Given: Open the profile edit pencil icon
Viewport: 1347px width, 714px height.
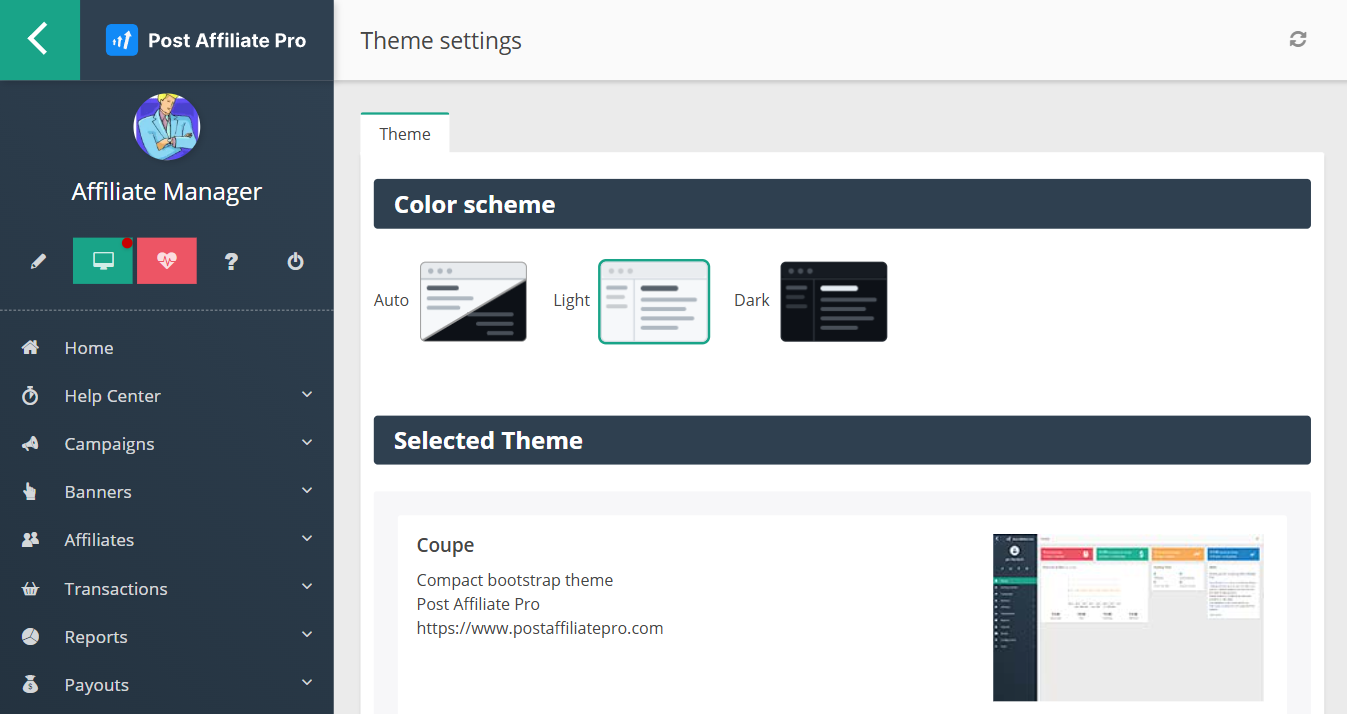Looking at the screenshot, I should (x=38, y=260).
